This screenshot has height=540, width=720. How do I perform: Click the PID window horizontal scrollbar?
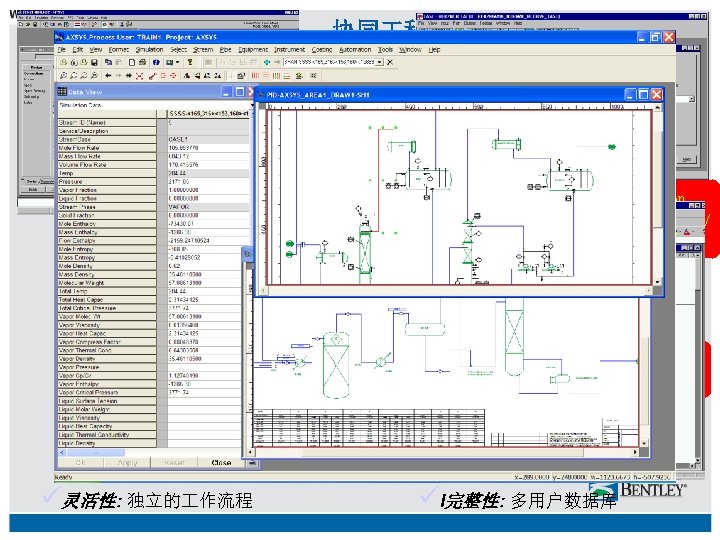click(x=456, y=290)
